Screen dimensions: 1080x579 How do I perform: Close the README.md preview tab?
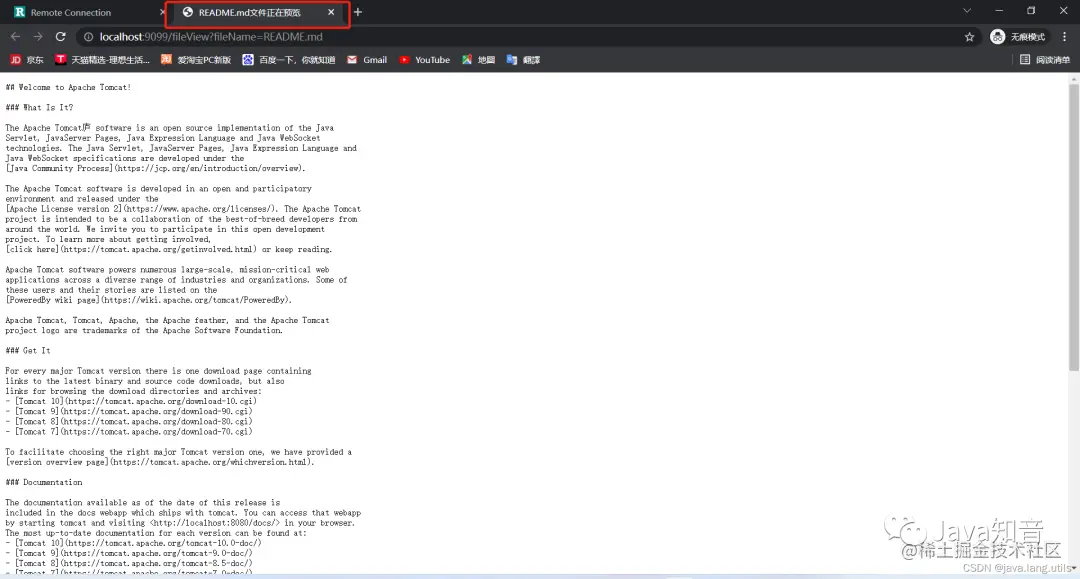[331, 12]
